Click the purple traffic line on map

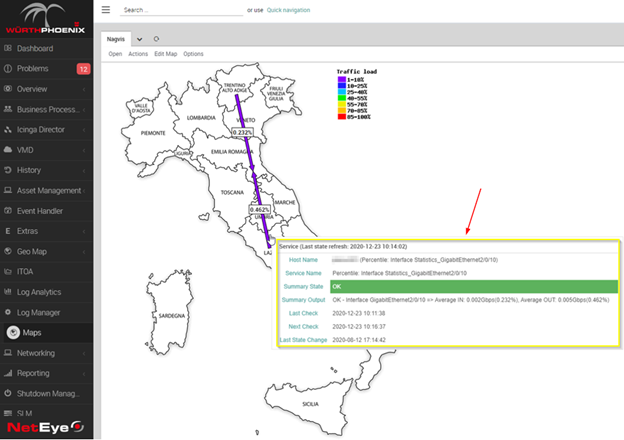[x=252, y=169]
